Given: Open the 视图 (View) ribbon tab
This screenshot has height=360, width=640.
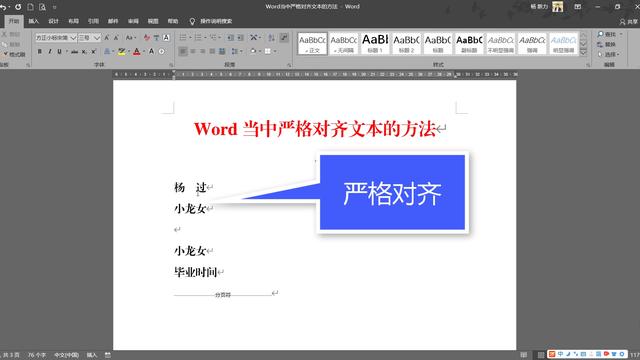Looking at the screenshot, I should [153, 21].
